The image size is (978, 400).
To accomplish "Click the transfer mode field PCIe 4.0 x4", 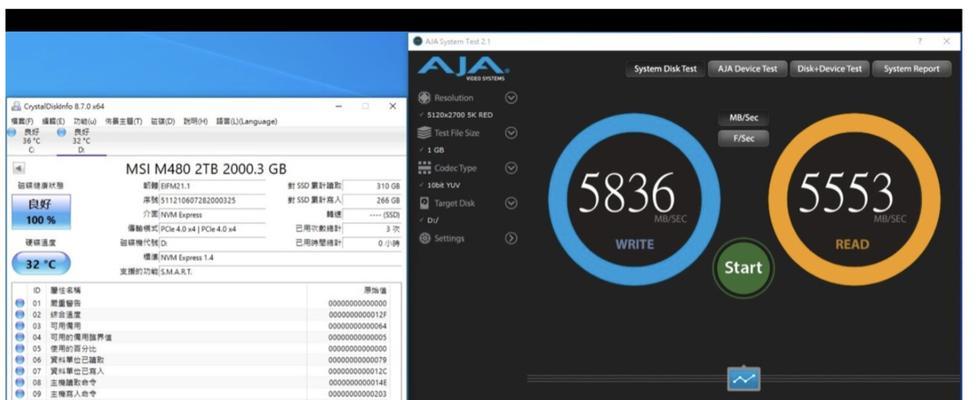I will [212, 229].
